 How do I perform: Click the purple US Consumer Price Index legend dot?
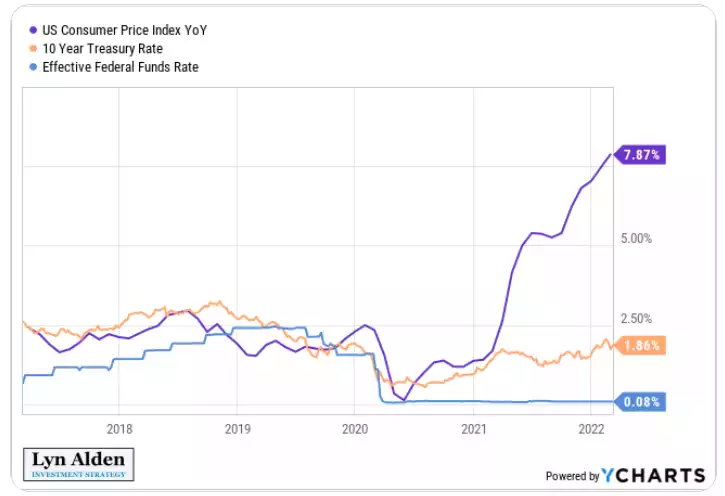pyautogui.click(x=33, y=29)
